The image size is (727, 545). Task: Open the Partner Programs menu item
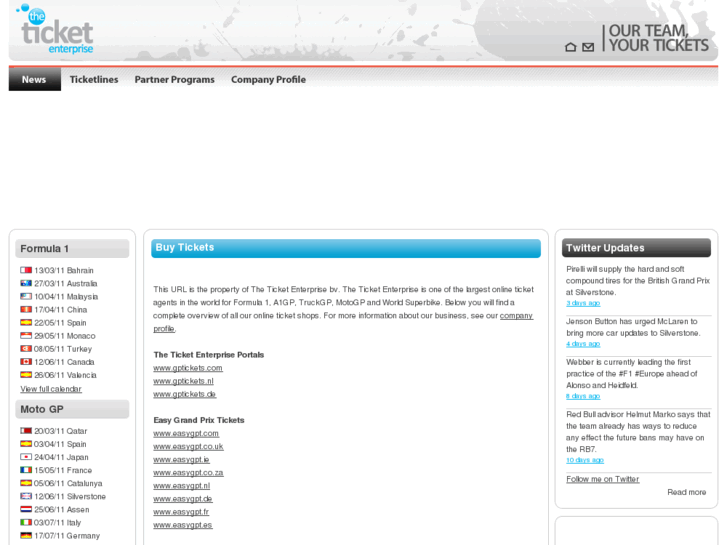tap(174, 79)
